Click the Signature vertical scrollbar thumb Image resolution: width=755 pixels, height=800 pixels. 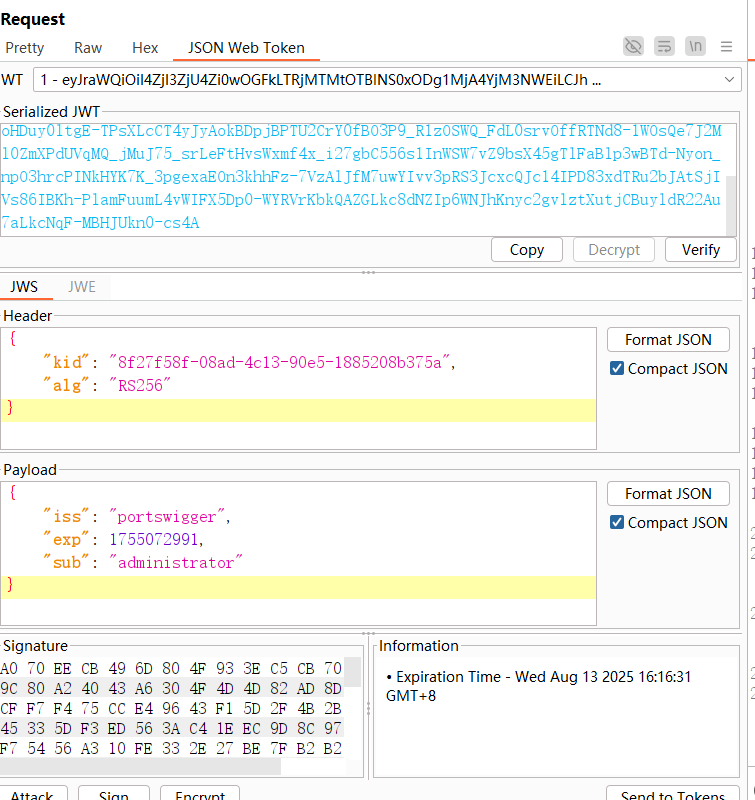[353, 672]
